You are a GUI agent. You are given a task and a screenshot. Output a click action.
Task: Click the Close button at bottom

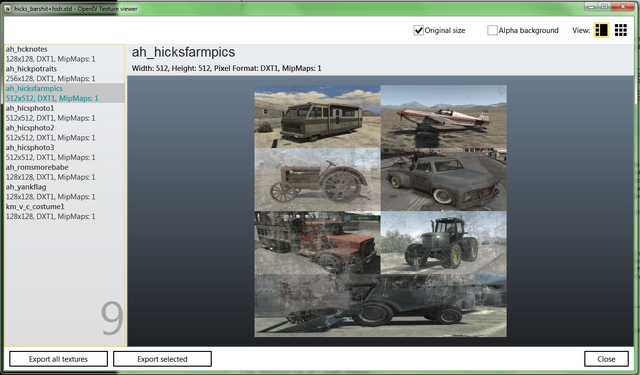tap(606, 359)
